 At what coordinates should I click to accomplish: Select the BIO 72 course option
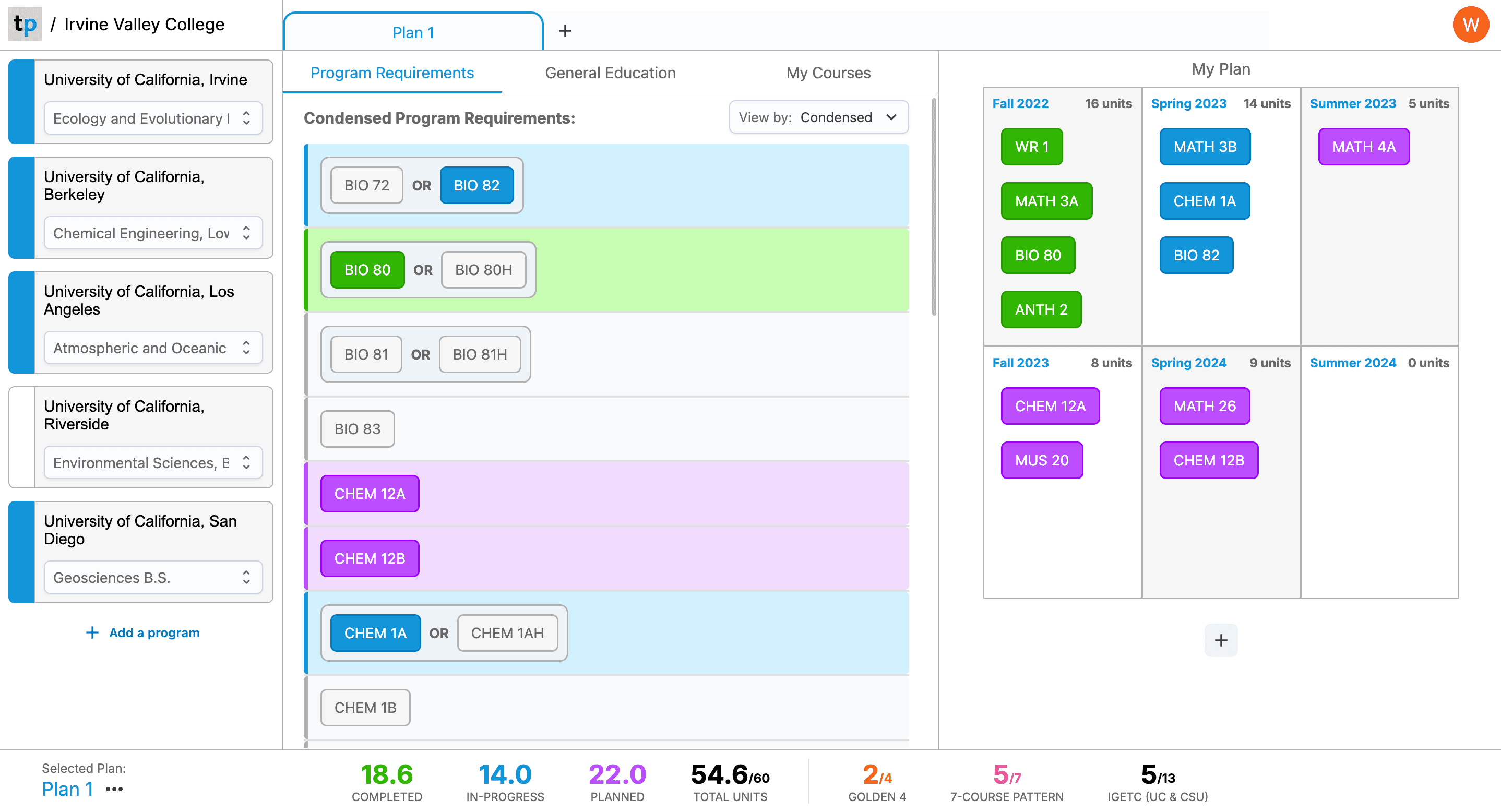coord(366,185)
